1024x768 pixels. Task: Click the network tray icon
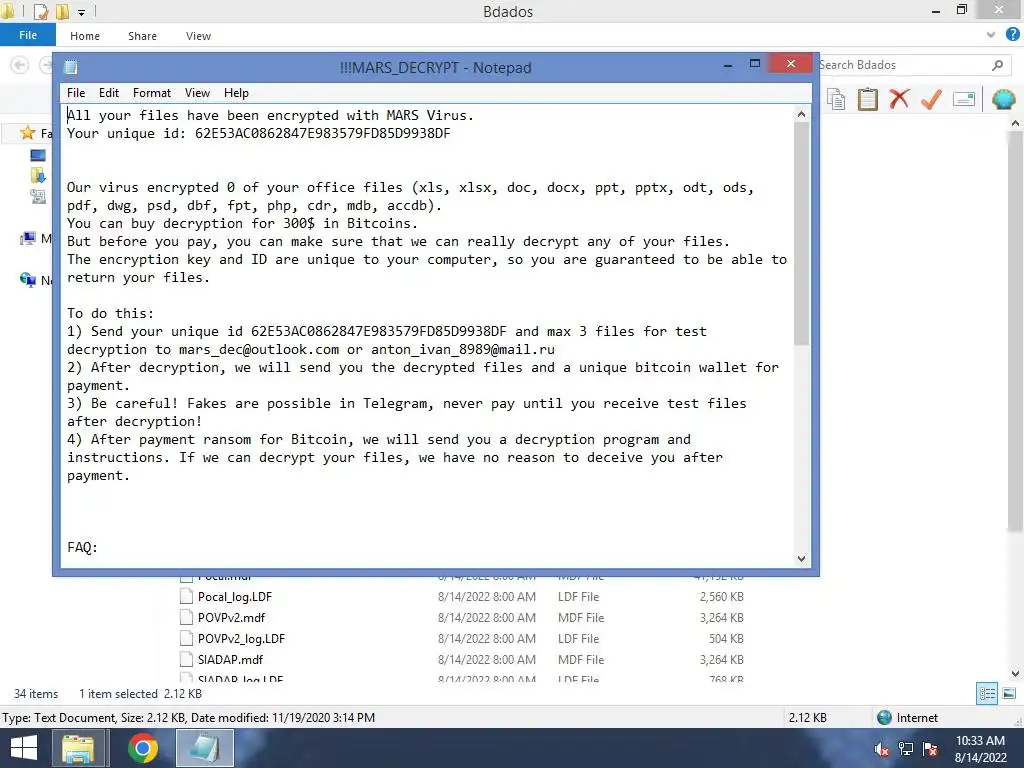pyautogui.click(x=905, y=749)
